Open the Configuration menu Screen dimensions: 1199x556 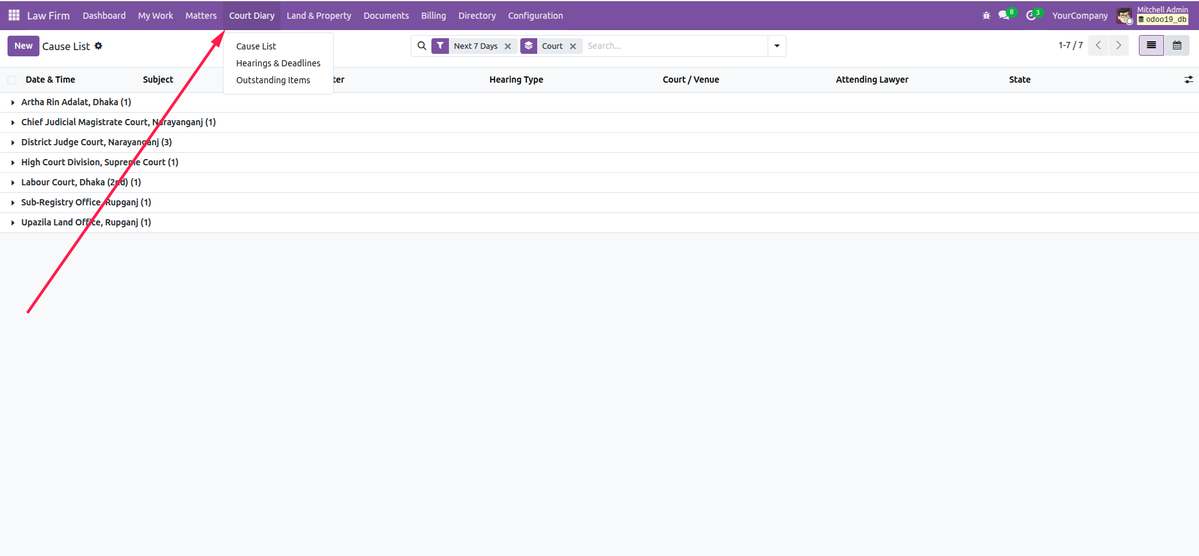tap(535, 15)
